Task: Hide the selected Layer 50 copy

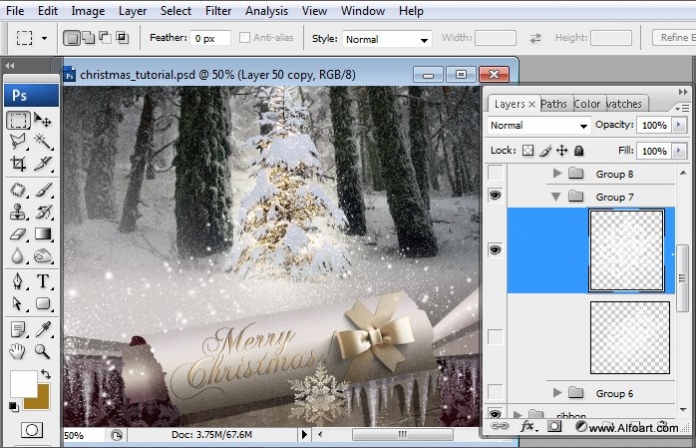Action: pos(495,250)
